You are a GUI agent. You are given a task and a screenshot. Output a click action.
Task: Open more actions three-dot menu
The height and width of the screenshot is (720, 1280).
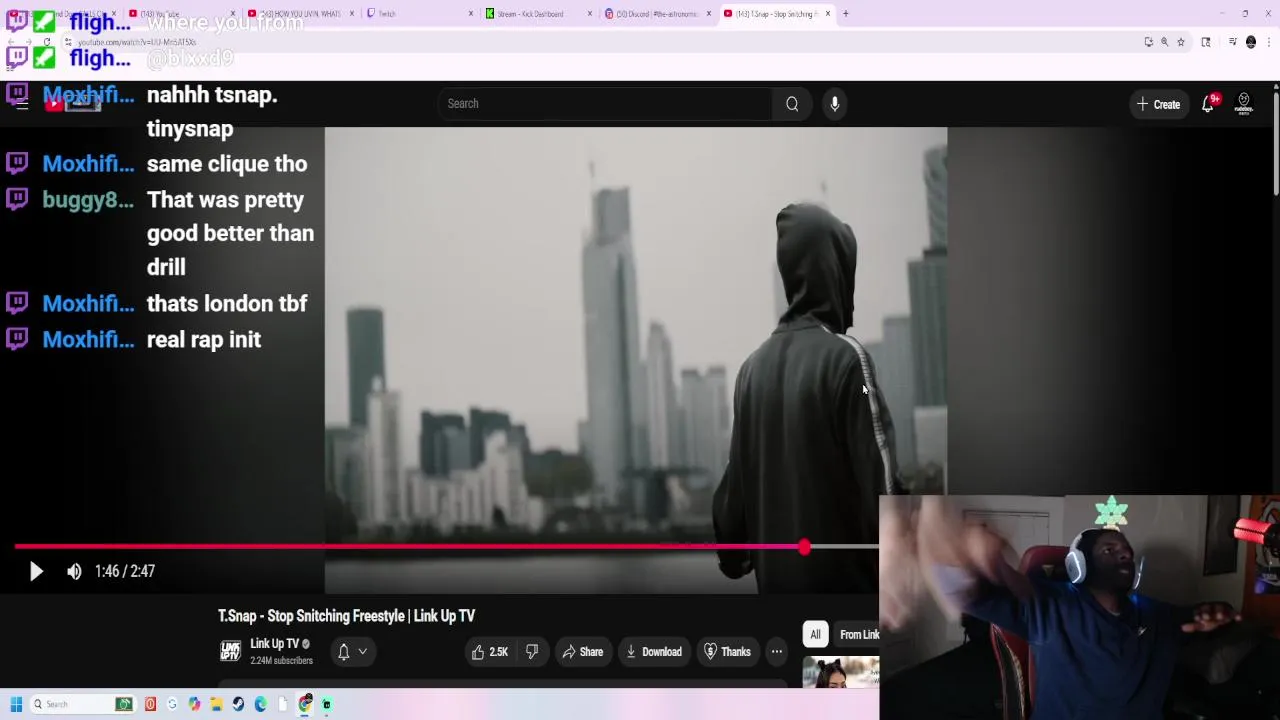click(776, 652)
